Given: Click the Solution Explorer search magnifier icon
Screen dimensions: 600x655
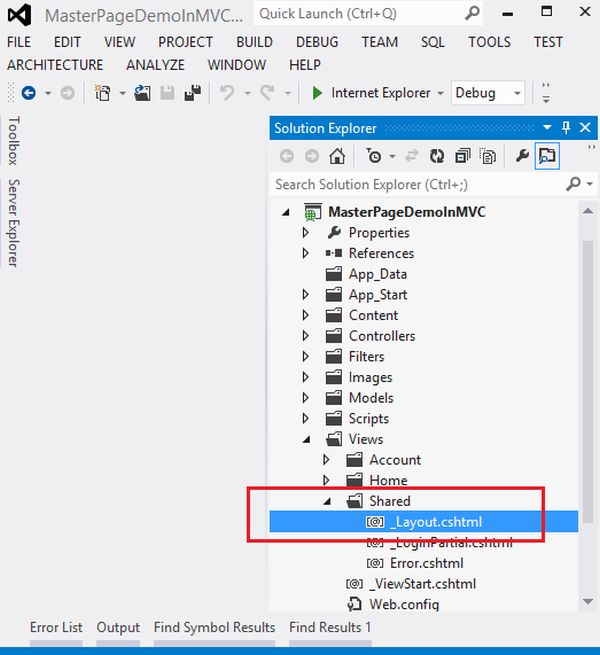Looking at the screenshot, I should click(x=573, y=184).
